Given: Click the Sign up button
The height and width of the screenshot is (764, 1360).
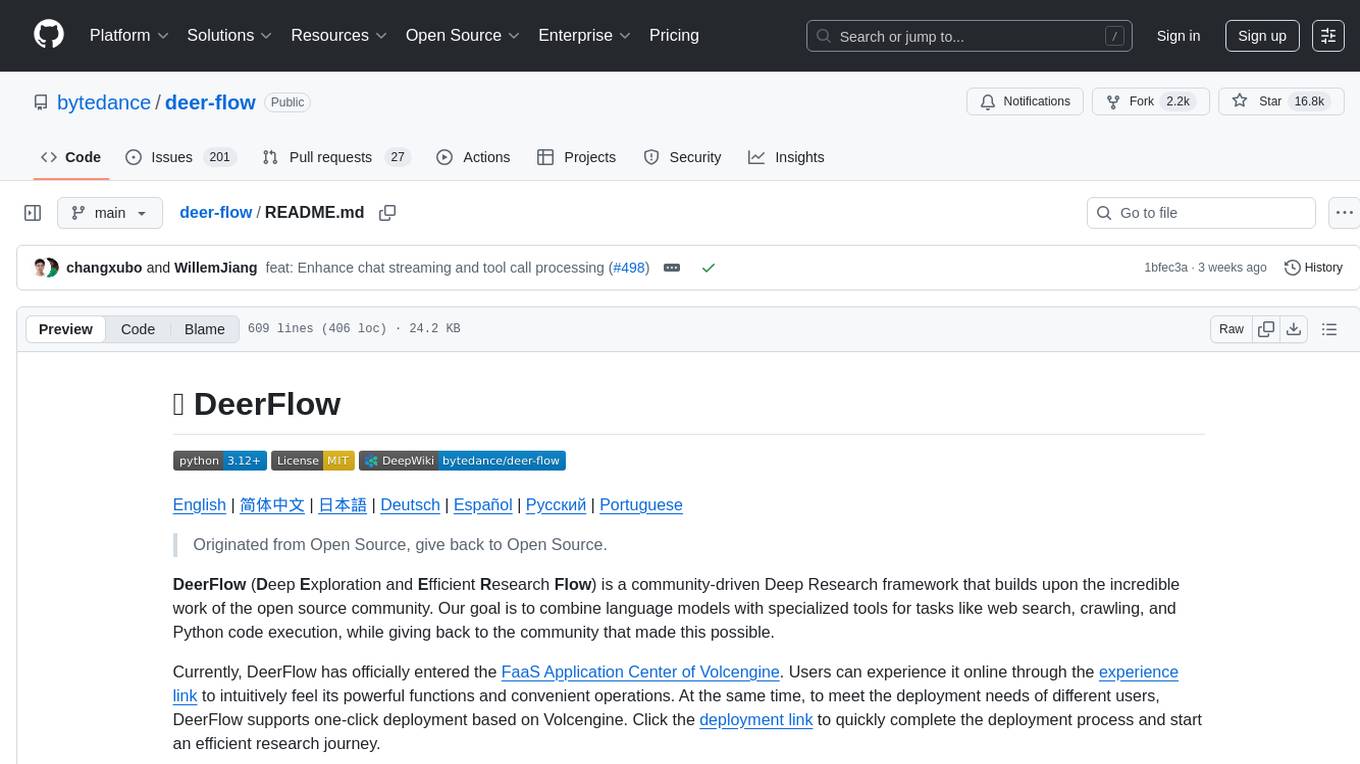Looking at the screenshot, I should pyautogui.click(x=1262, y=36).
